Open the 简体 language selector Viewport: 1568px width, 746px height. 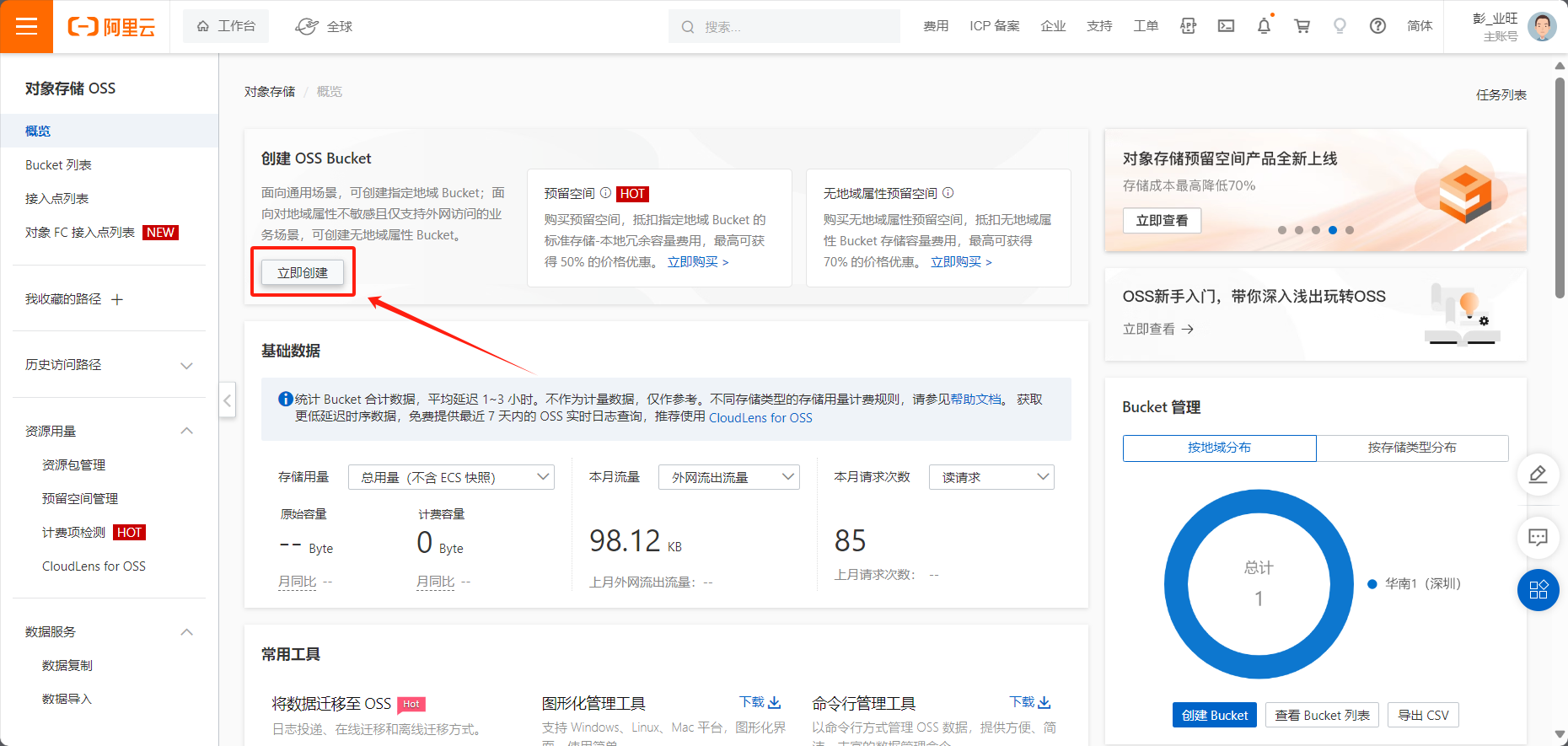(x=1420, y=26)
